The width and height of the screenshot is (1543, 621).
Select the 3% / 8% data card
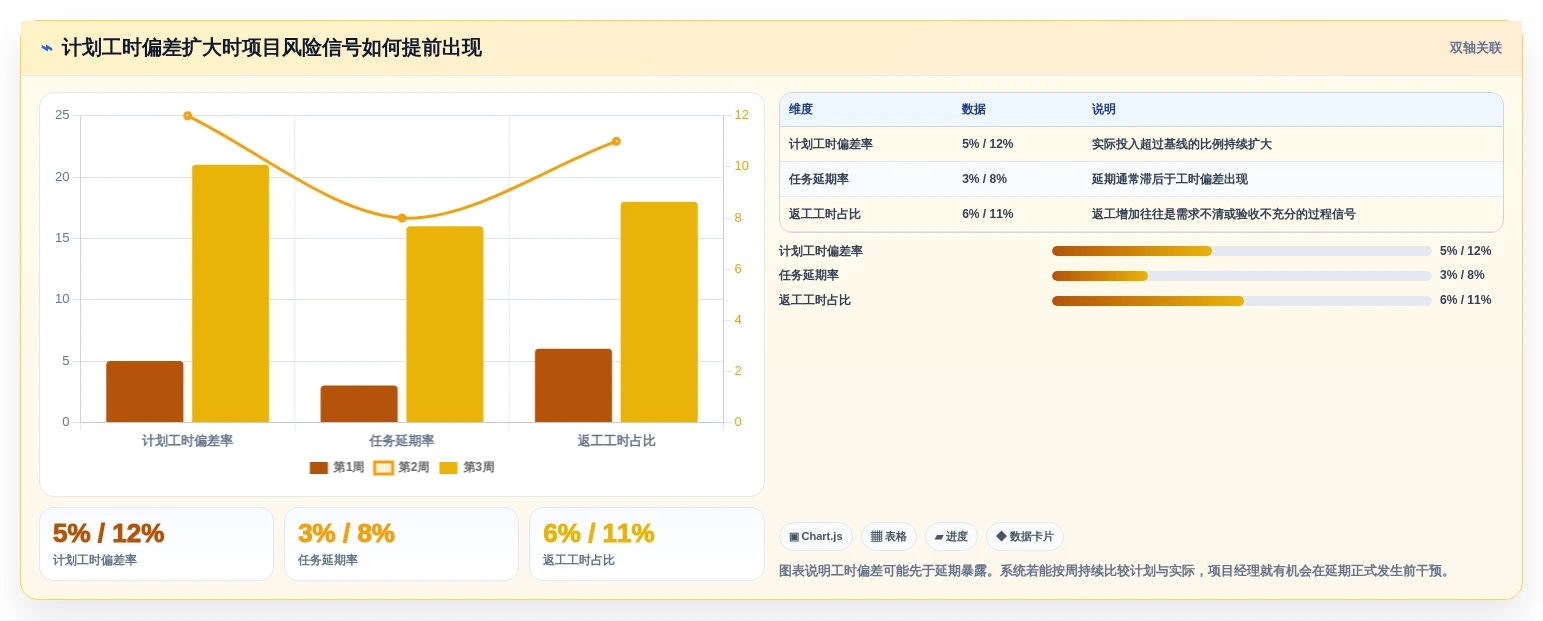point(401,544)
